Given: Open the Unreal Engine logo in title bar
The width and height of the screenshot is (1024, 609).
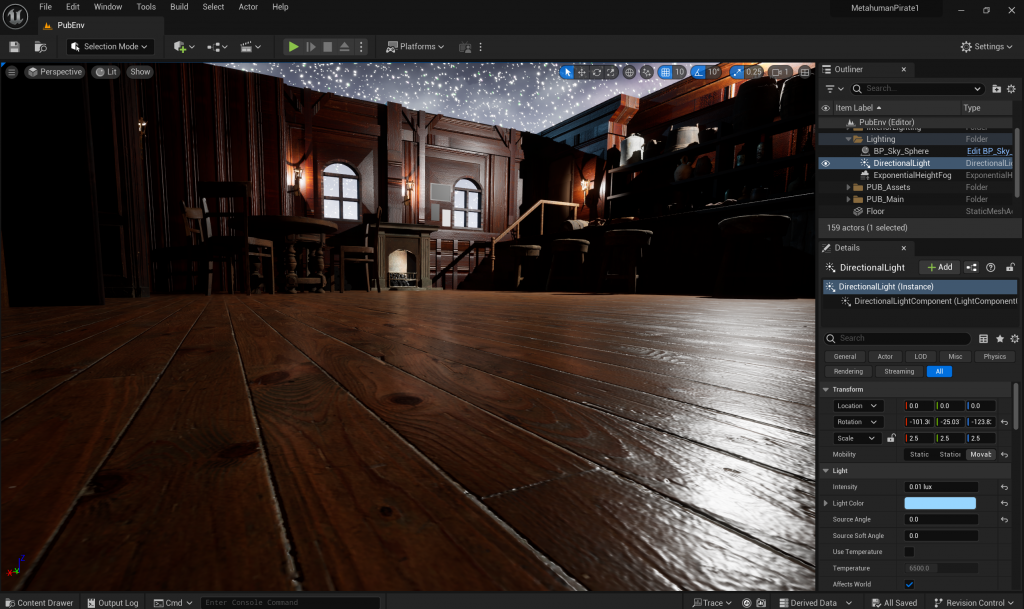Looking at the screenshot, I should tap(15, 16).
